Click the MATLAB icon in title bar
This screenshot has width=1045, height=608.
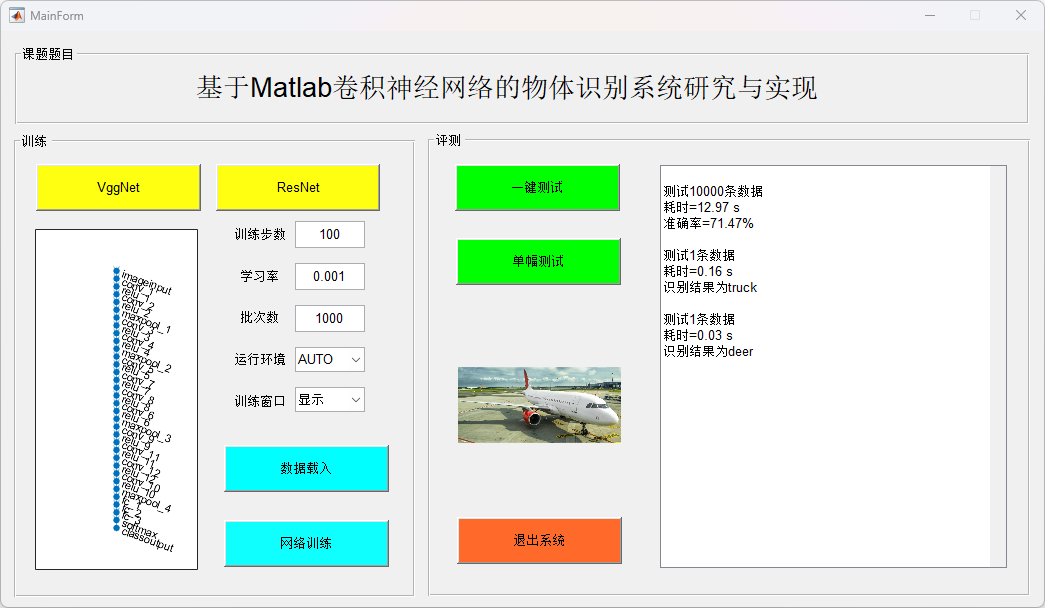pyautogui.click(x=17, y=15)
